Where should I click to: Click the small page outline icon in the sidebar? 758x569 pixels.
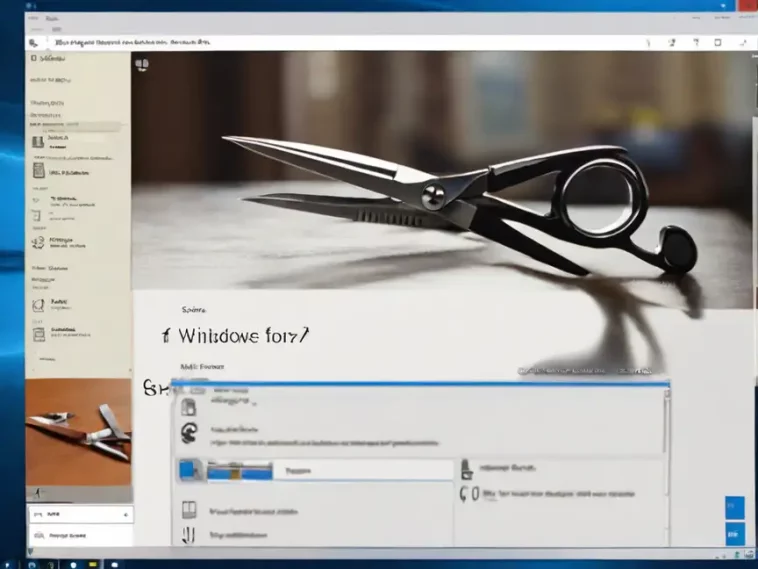[37, 216]
